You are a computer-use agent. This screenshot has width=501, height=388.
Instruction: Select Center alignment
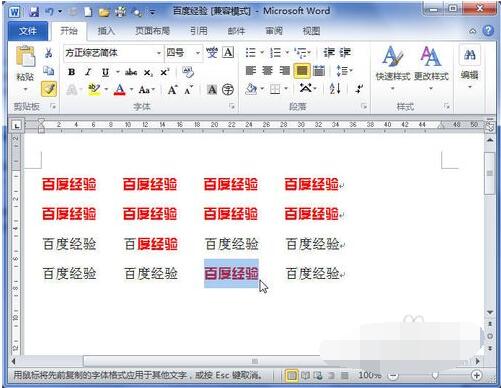click(x=268, y=71)
